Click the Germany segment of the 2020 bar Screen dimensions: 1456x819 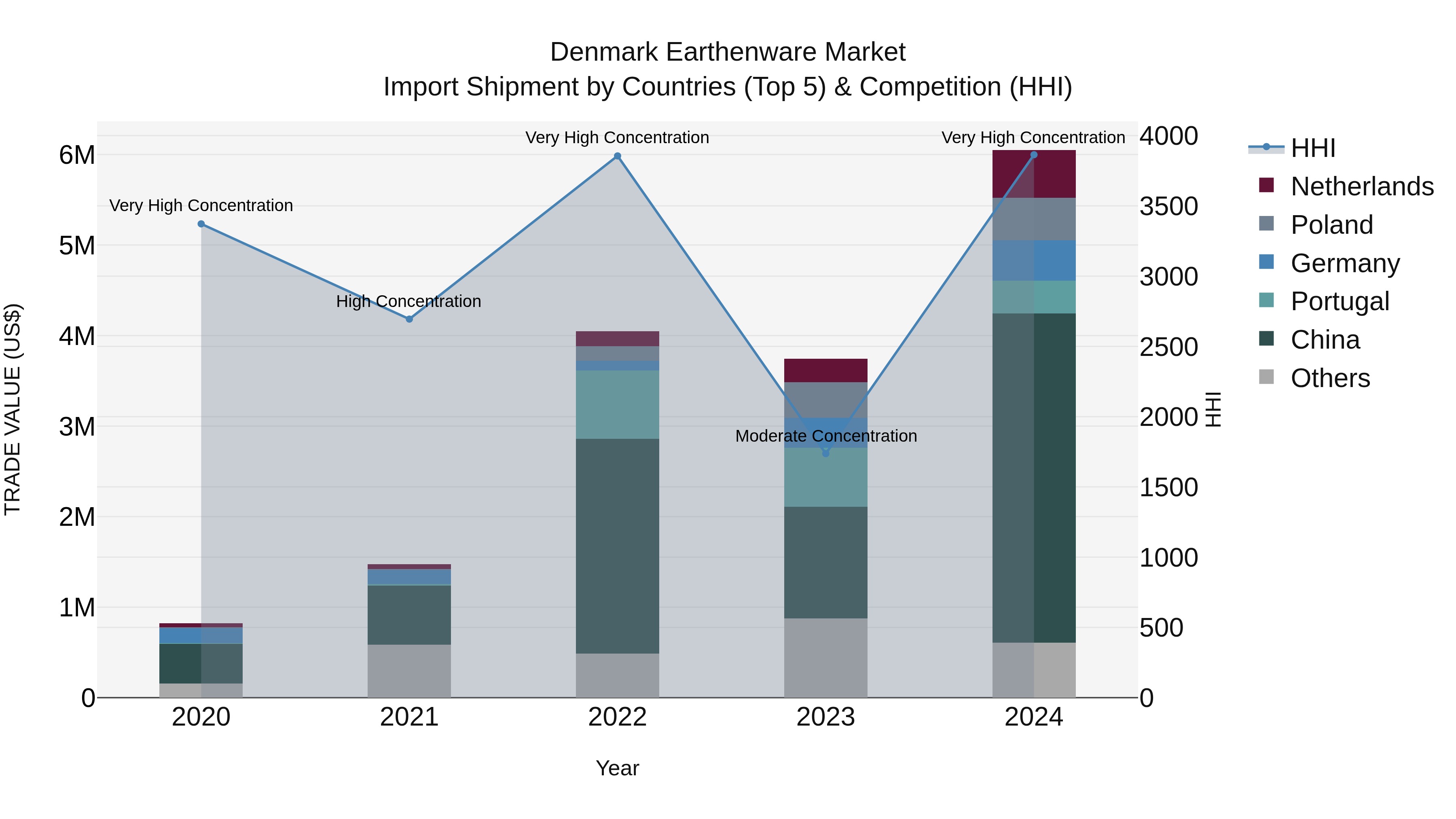pos(201,636)
